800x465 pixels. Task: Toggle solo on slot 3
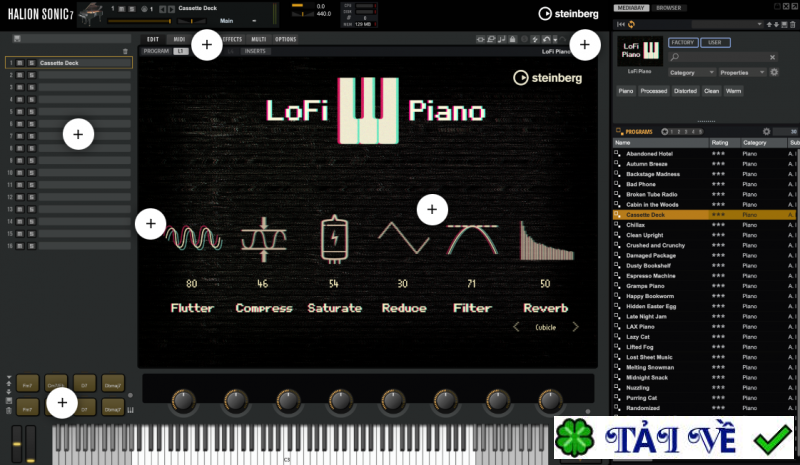point(32,87)
